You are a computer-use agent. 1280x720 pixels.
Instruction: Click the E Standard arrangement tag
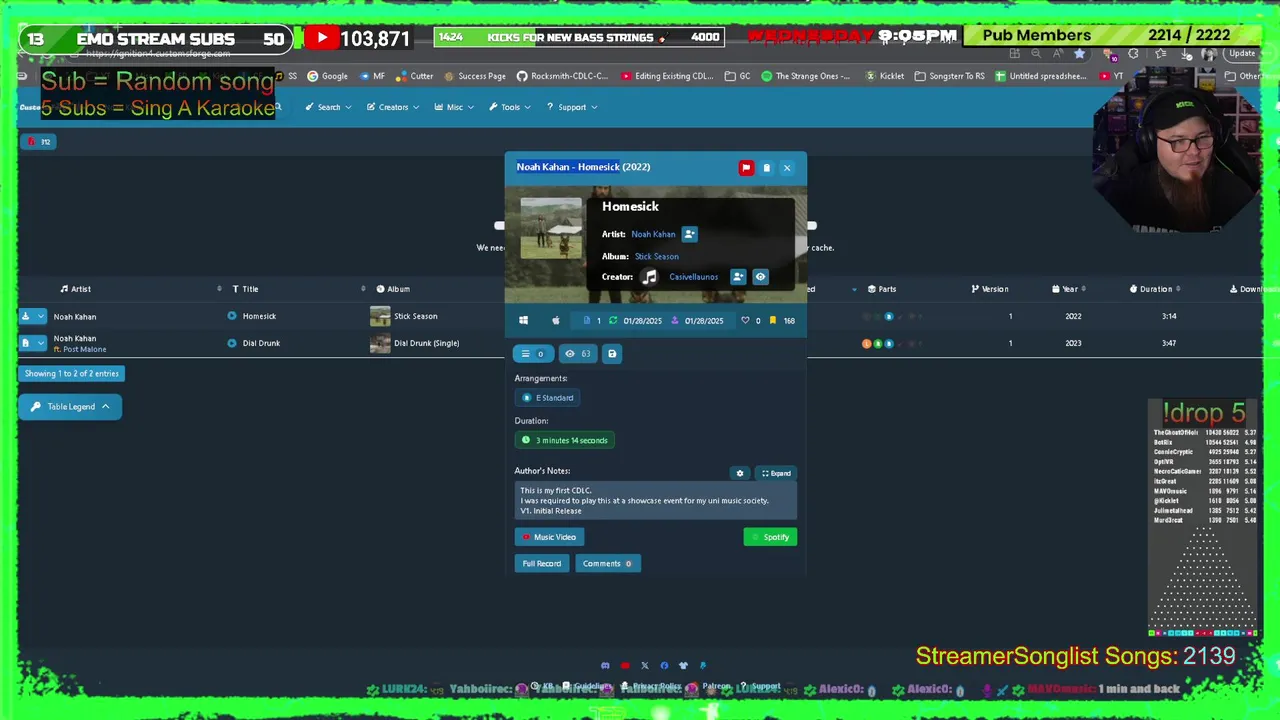tap(548, 398)
